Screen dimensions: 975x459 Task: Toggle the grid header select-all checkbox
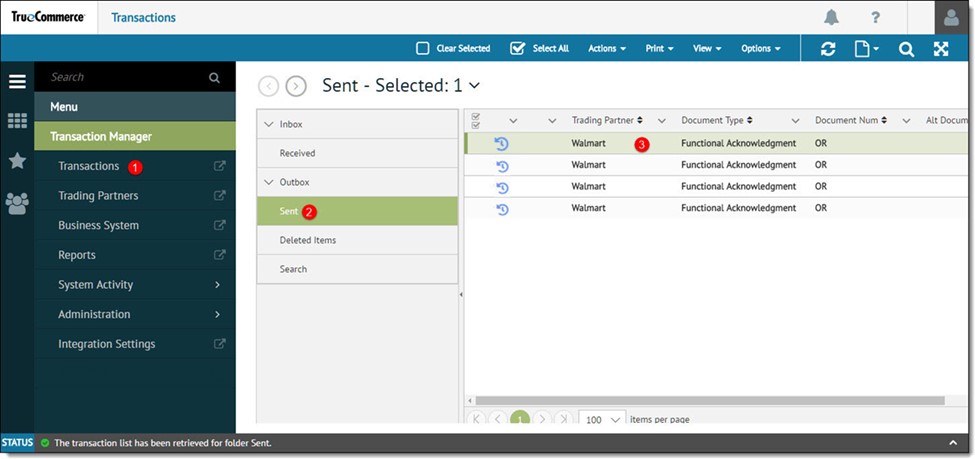coord(475,120)
